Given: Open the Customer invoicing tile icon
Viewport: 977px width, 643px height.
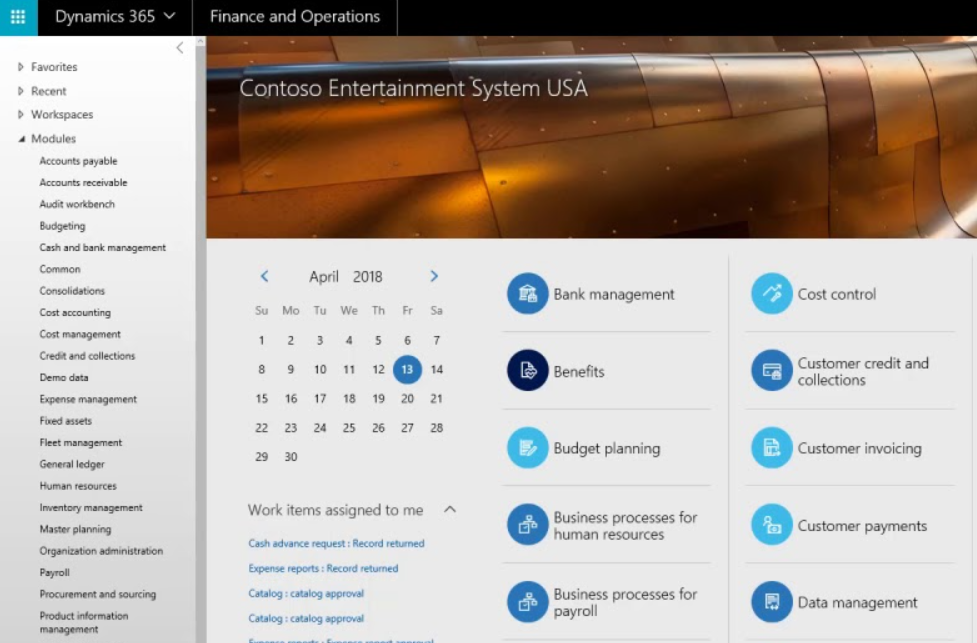Looking at the screenshot, I should coord(771,447).
